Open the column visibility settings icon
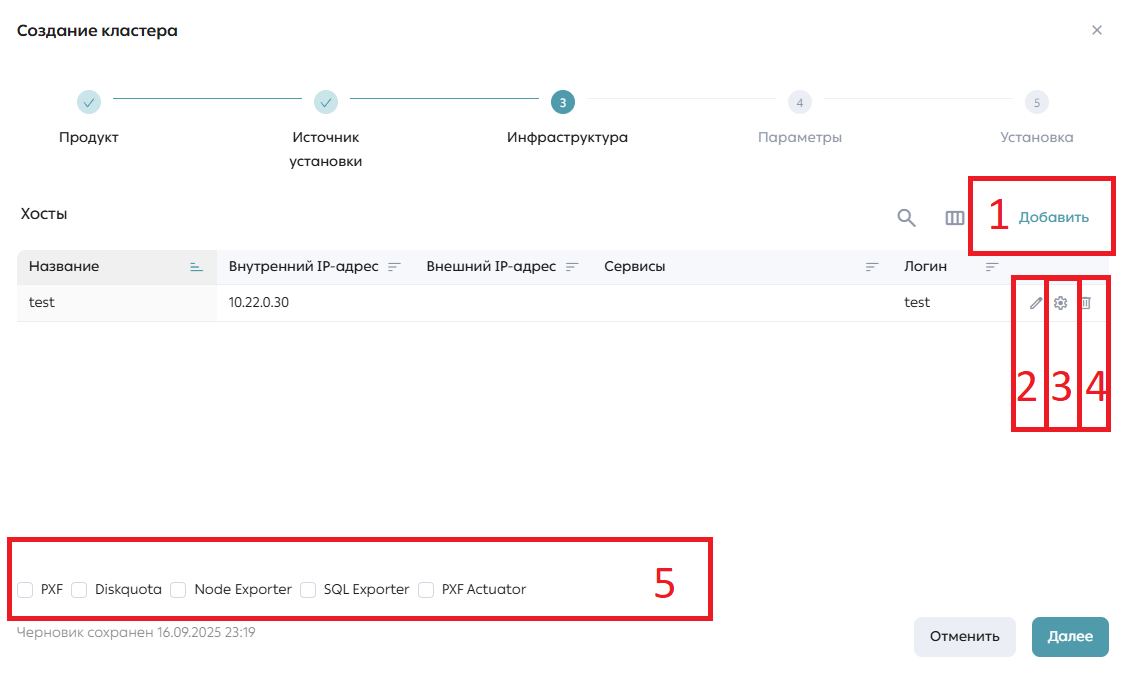Viewport: 1130px width, 675px height. pos(955,218)
